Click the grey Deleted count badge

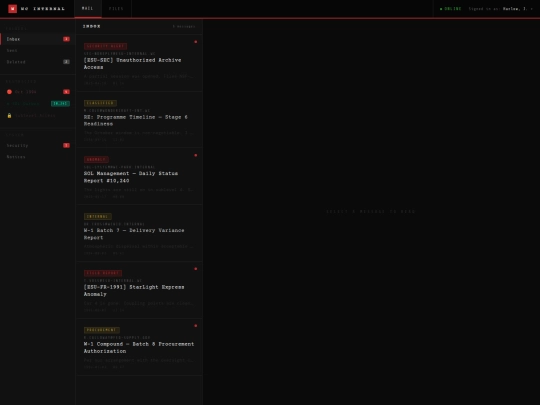click(66, 62)
